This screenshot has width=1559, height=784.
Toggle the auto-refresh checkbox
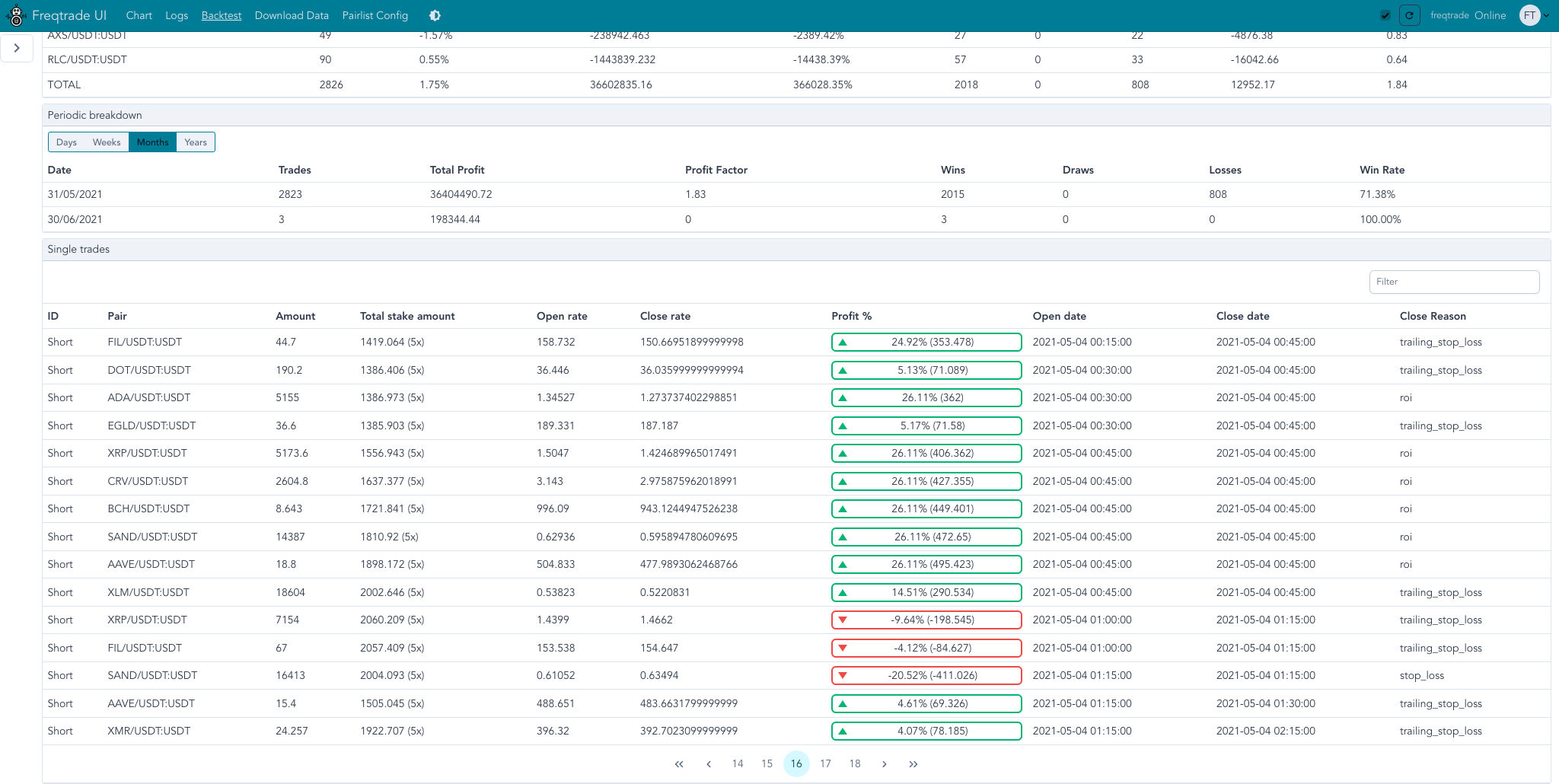pyautogui.click(x=1385, y=15)
